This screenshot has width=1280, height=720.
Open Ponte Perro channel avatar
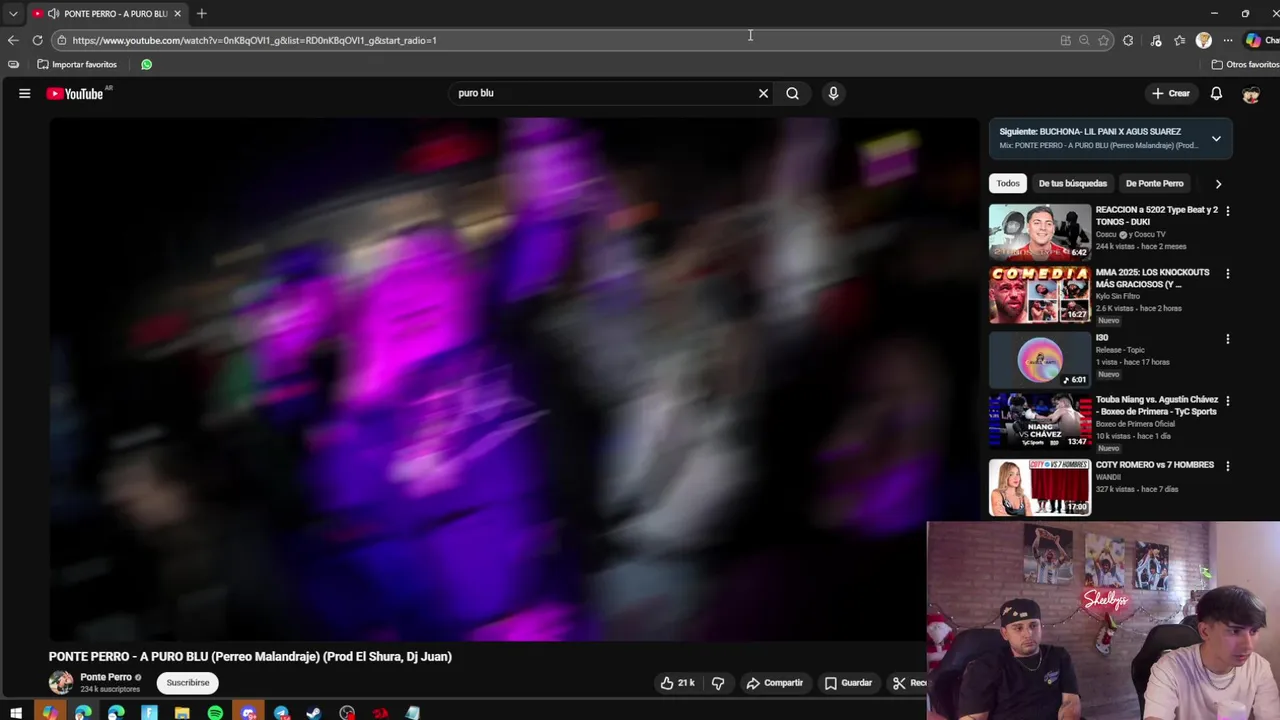pyautogui.click(x=61, y=682)
